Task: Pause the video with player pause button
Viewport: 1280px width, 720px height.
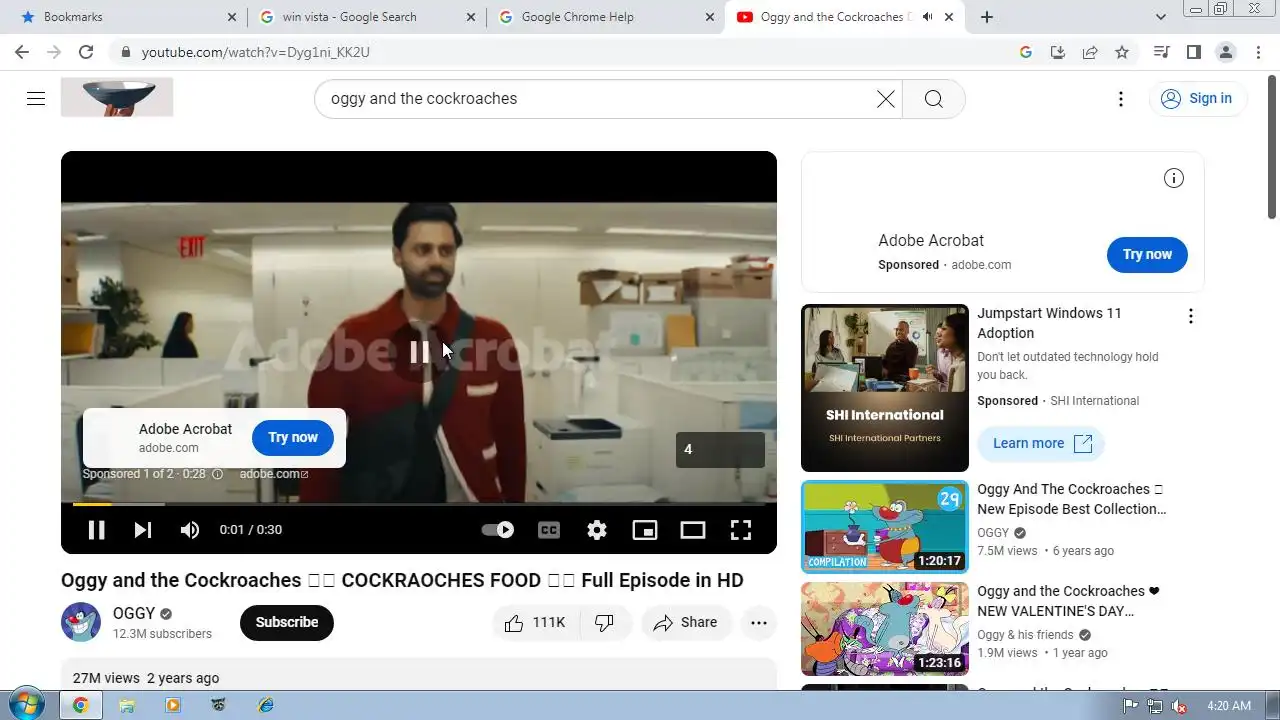Action: [x=96, y=530]
